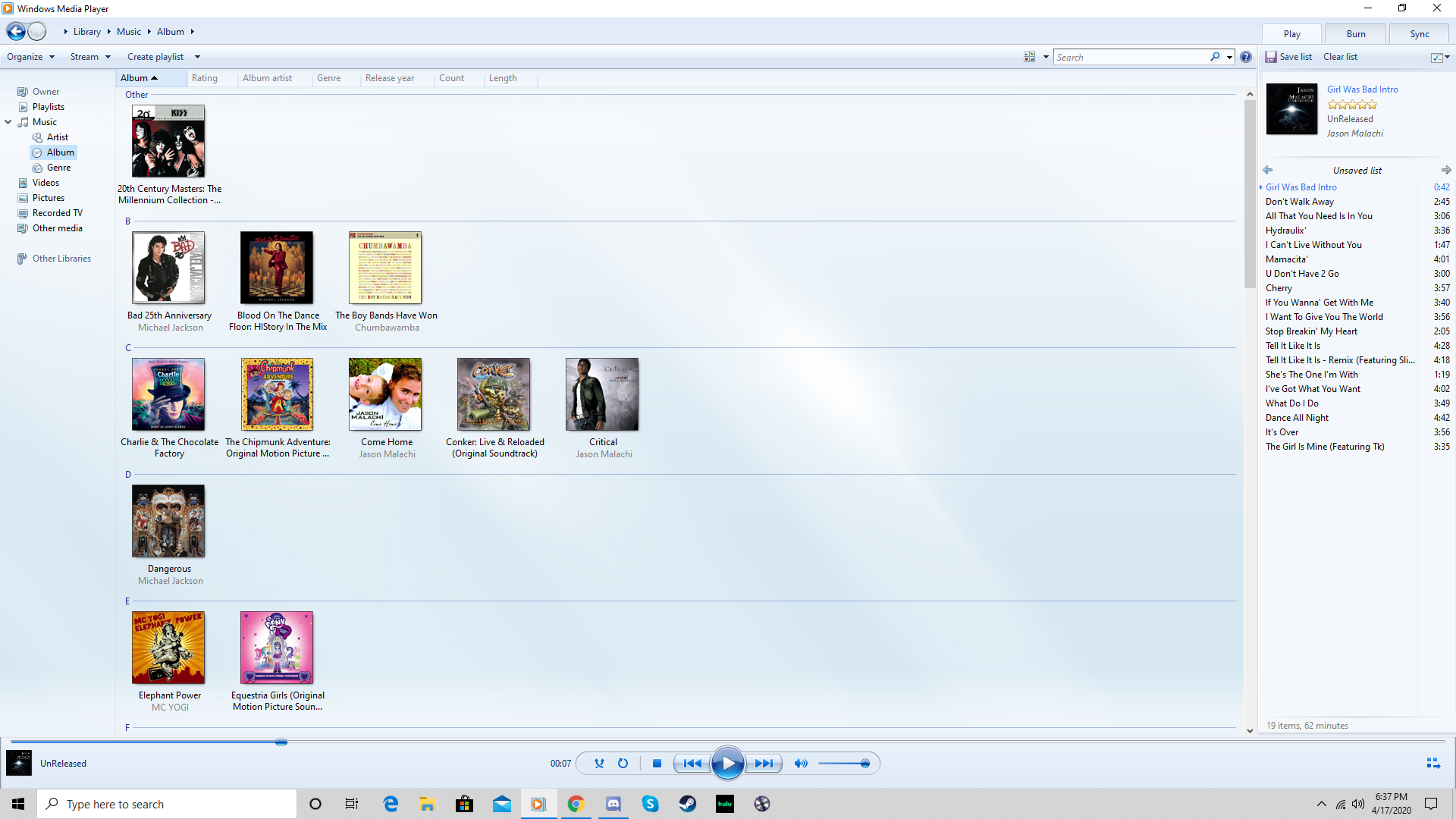This screenshot has height=819, width=1456.
Task: Open Other Libraries in navigation pane
Action: [61, 259]
